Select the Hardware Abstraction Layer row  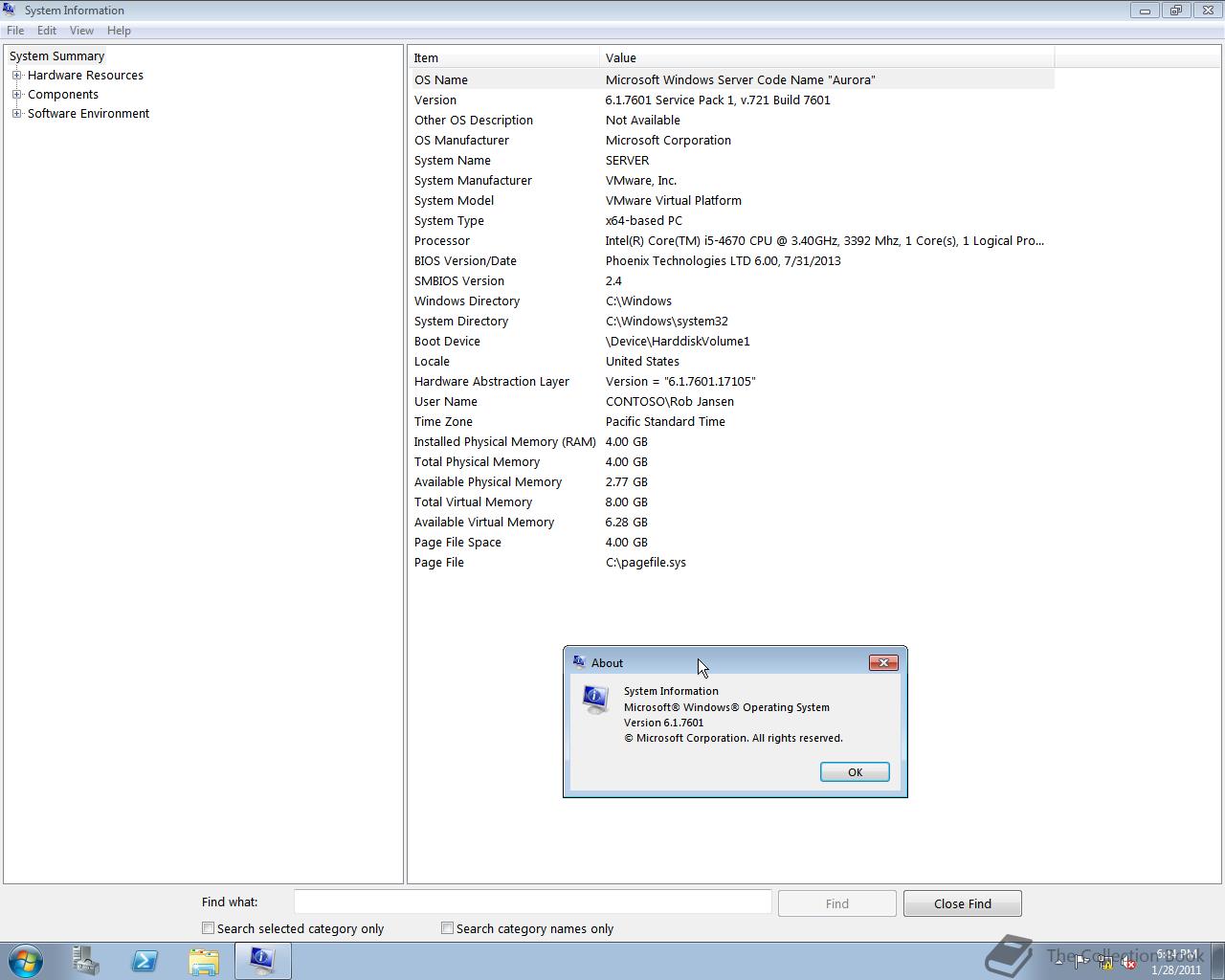[x=732, y=381]
